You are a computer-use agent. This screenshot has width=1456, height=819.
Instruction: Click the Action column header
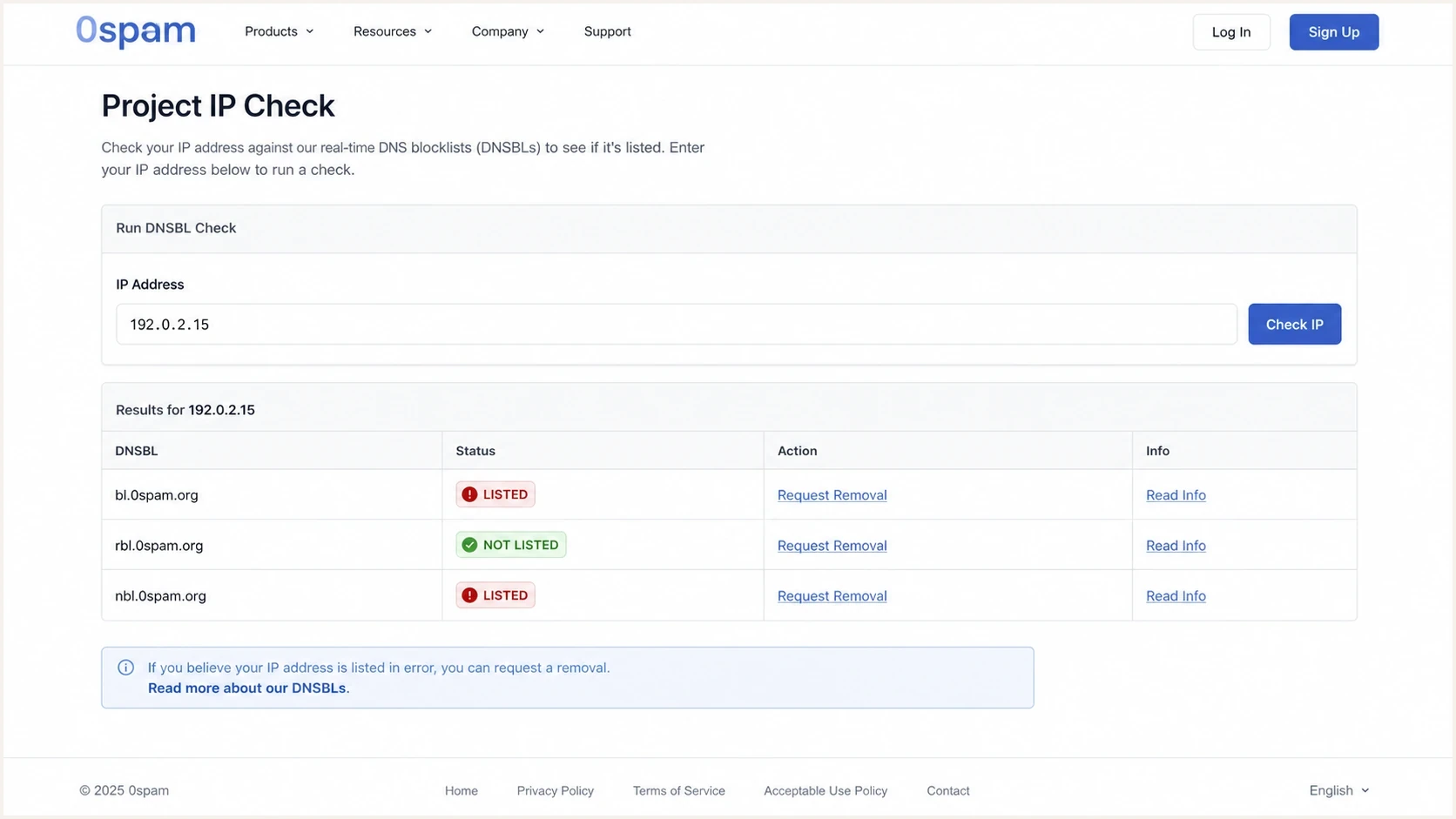click(x=947, y=451)
